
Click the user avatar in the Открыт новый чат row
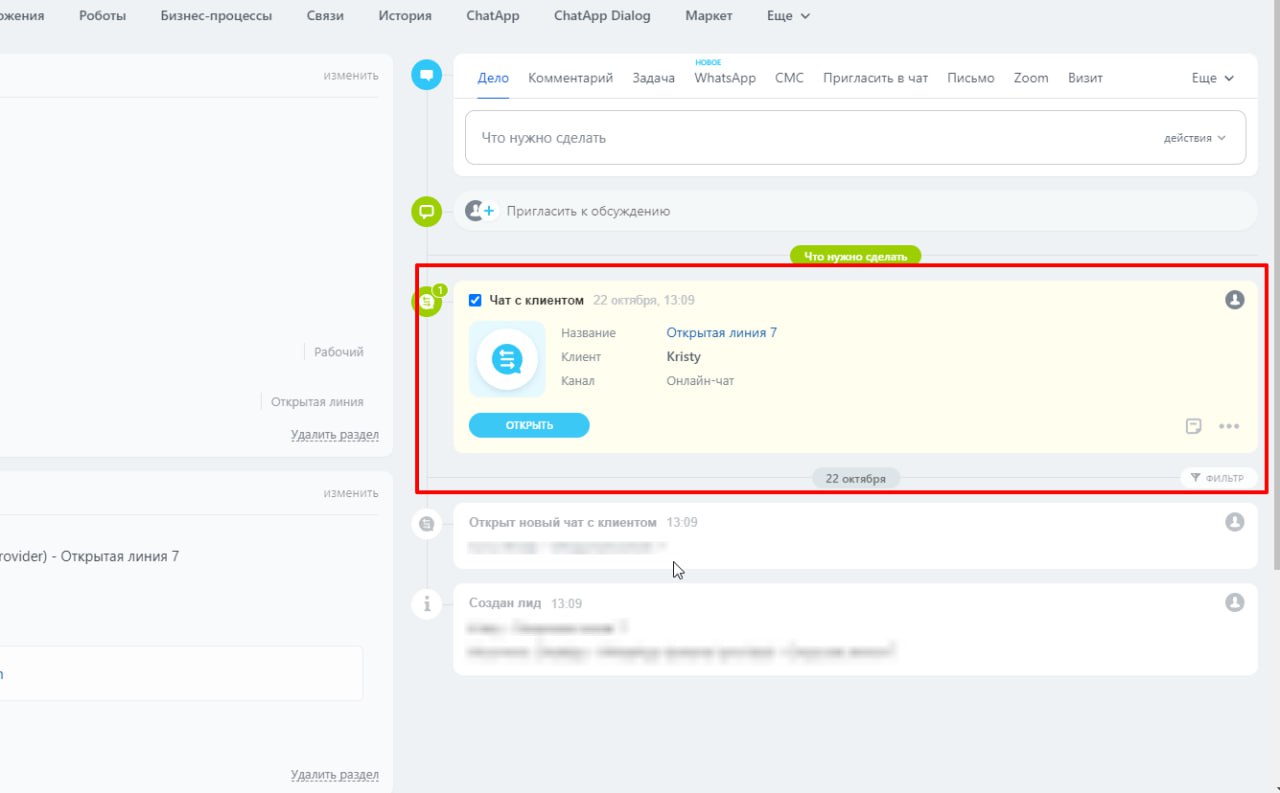pos(1235,522)
